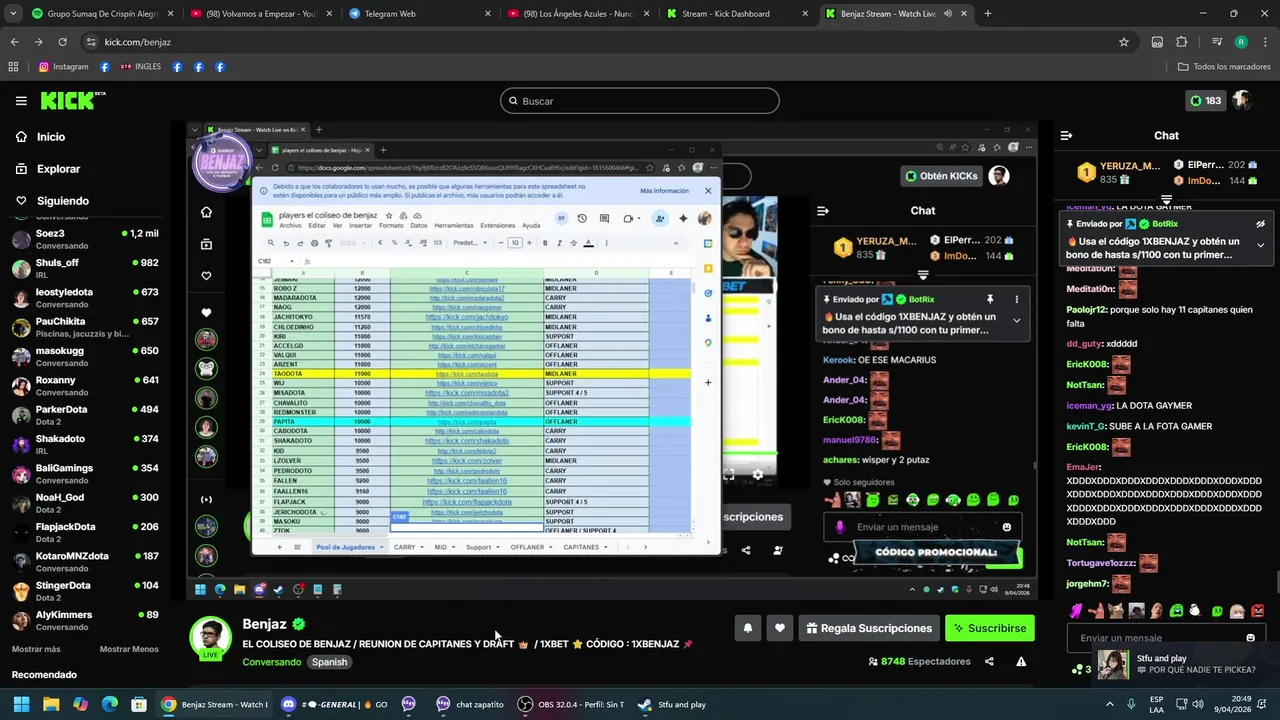This screenshot has width=1280, height=720.
Task: Open emoji picker in chat input
Action: (x=1250, y=638)
